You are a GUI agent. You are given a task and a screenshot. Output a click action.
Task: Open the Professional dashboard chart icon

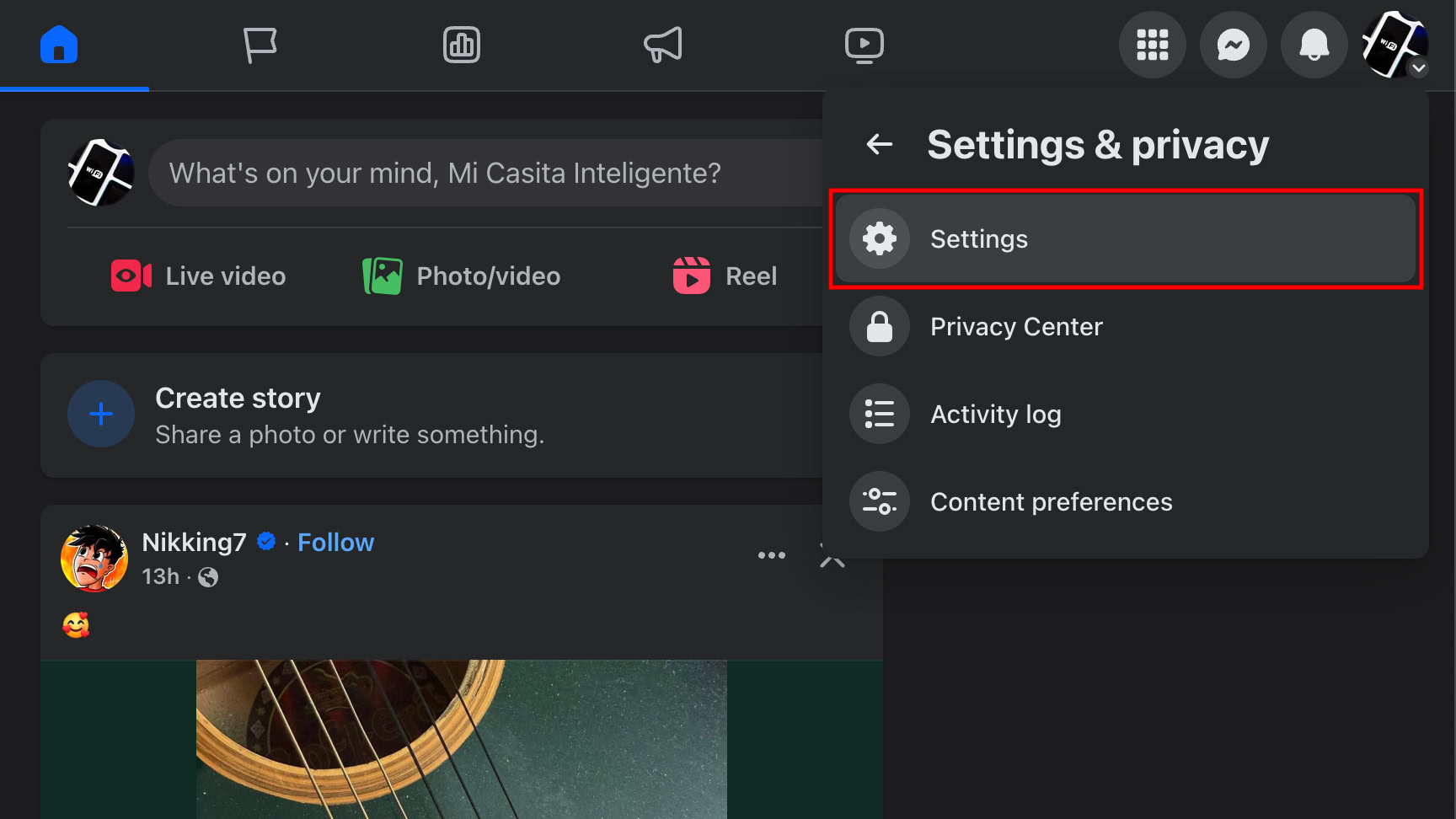click(x=462, y=45)
